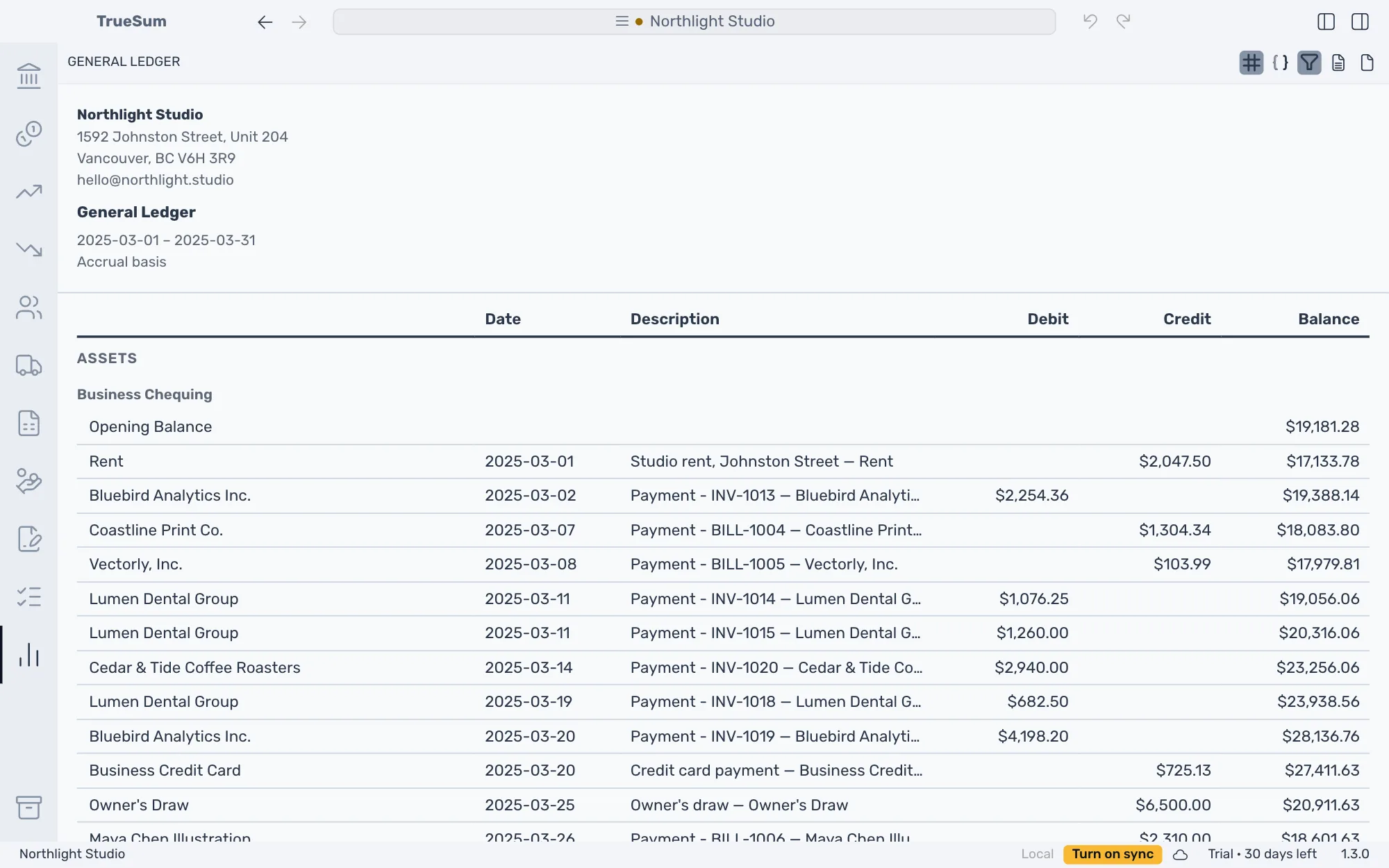Click the Description column header
1389x868 pixels.
675,319
